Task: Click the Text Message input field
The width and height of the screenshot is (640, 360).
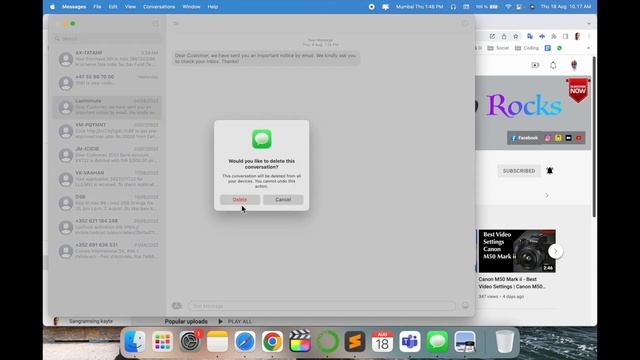Action: point(322,306)
